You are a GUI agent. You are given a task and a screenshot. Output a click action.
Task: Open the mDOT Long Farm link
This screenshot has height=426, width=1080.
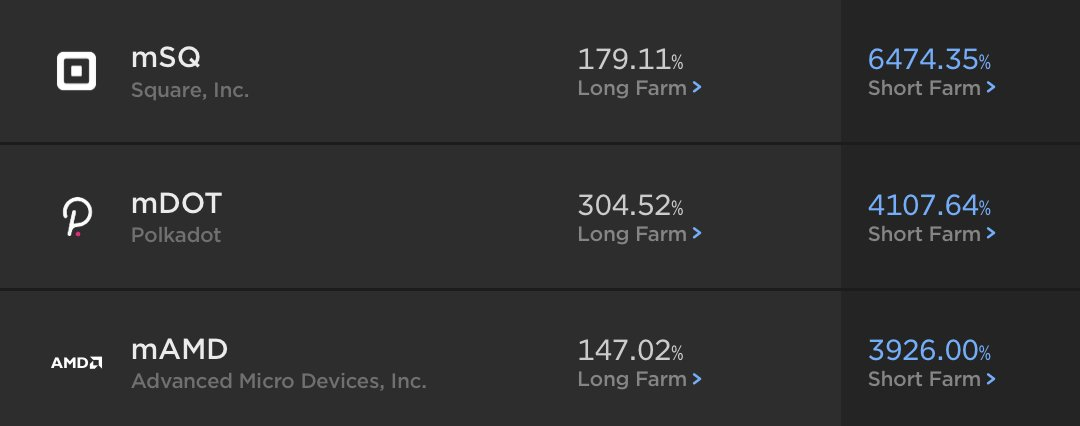click(632, 234)
